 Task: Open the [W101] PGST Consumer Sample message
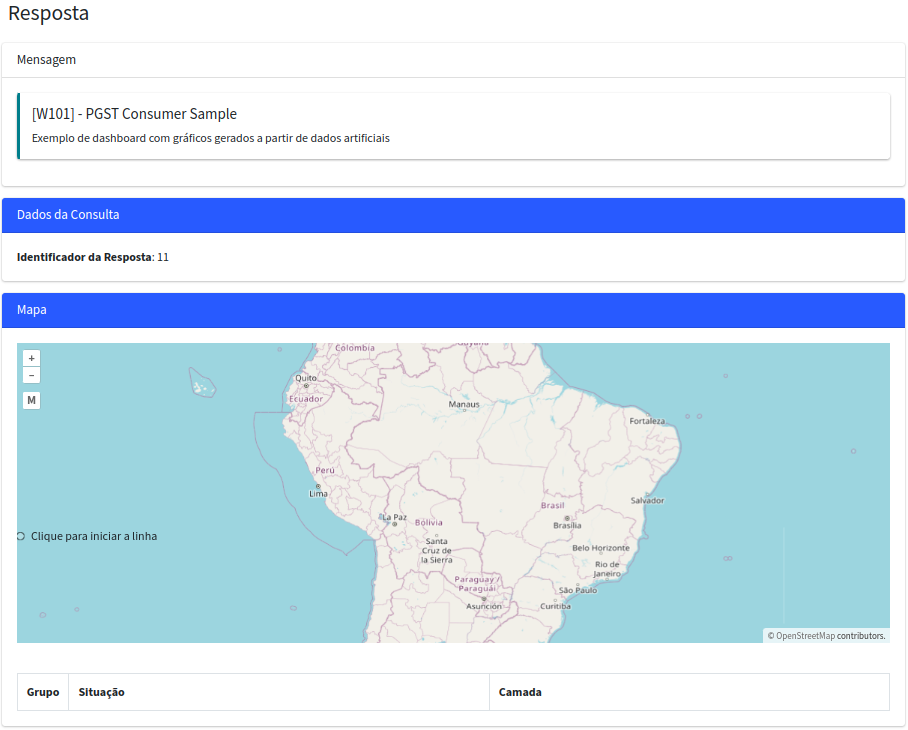(x=134, y=114)
